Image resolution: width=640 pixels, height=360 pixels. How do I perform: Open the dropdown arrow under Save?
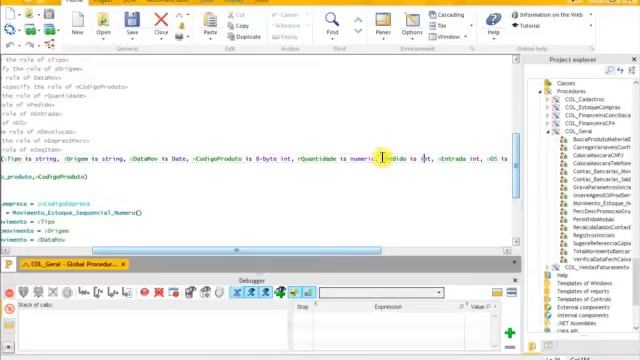pos(132,39)
